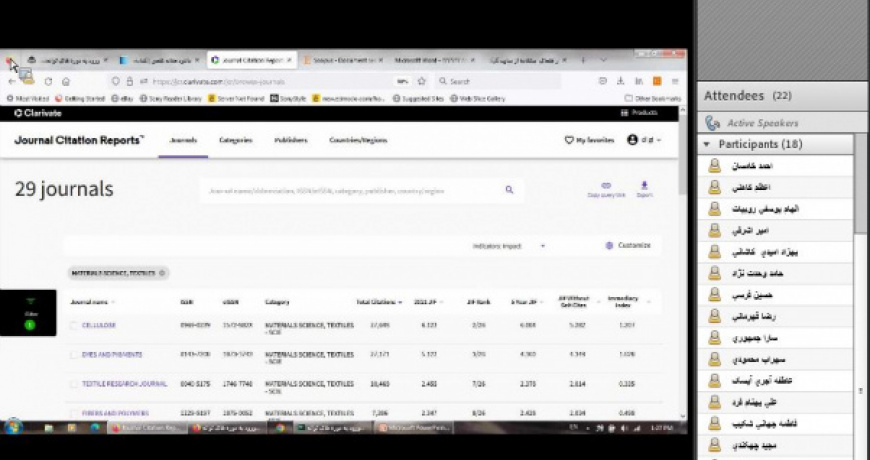This screenshot has height=460, width=870.
Task: Open the Other Bookmarks folder
Action: coord(652,99)
